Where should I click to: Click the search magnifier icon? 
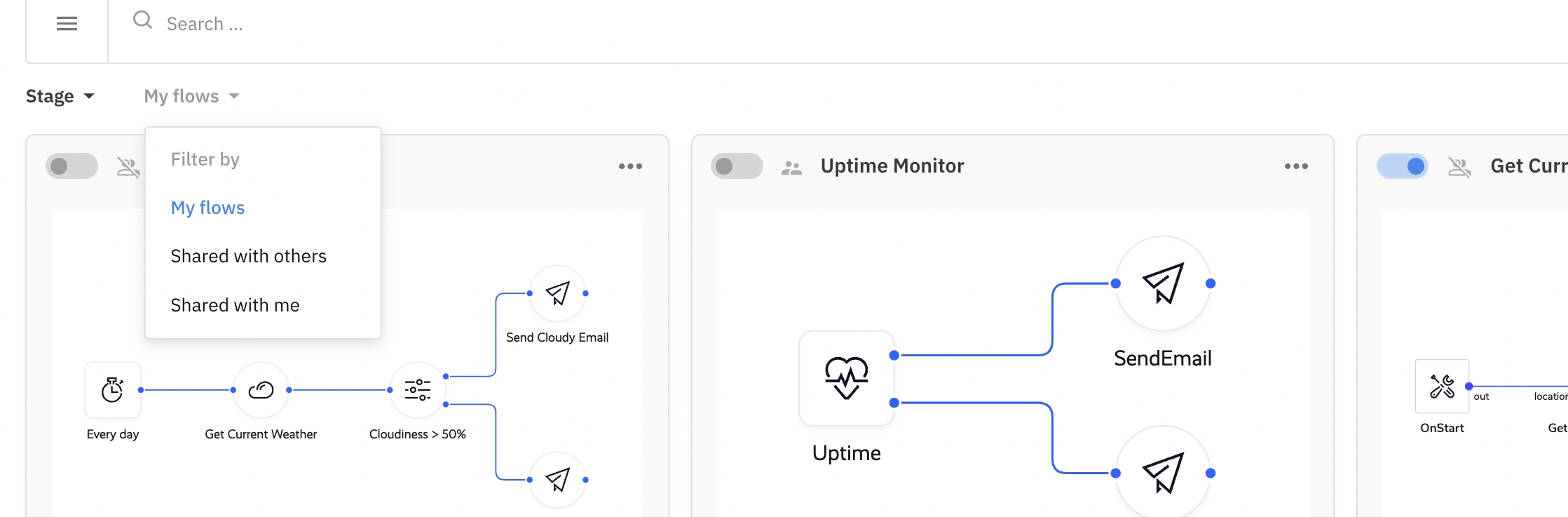click(142, 20)
